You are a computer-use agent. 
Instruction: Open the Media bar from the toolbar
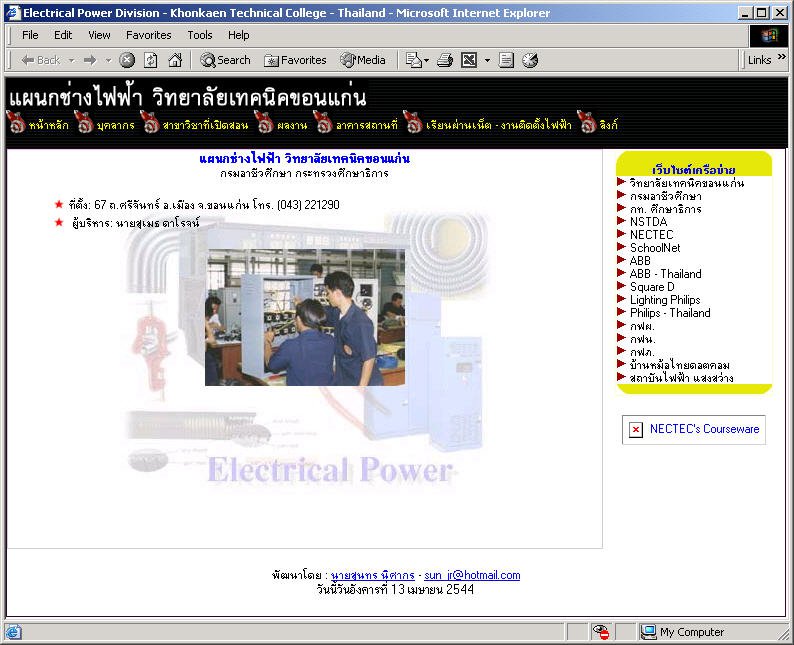coord(363,60)
